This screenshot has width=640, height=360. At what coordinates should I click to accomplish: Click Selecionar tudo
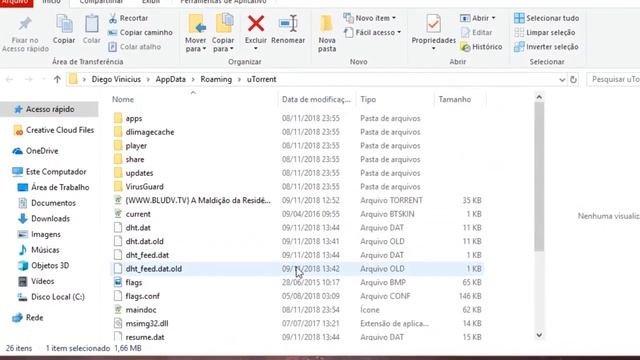tap(547, 18)
